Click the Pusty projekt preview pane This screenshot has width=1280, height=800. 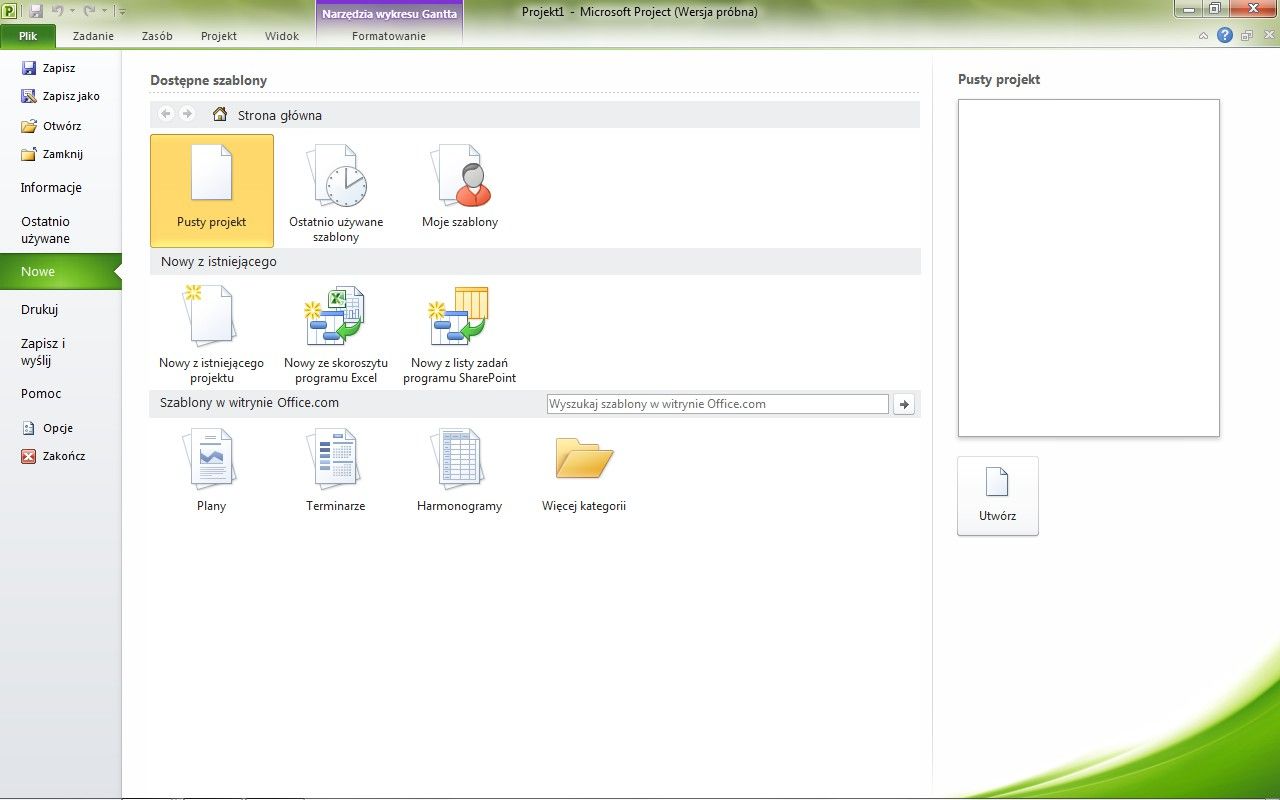pos(1089,268)
